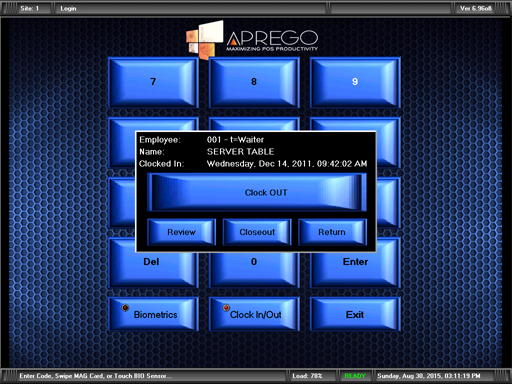This screenshot has width=512, height=384.
Task: Open the Review option in dialog
Action: click(x=182, y=232)
